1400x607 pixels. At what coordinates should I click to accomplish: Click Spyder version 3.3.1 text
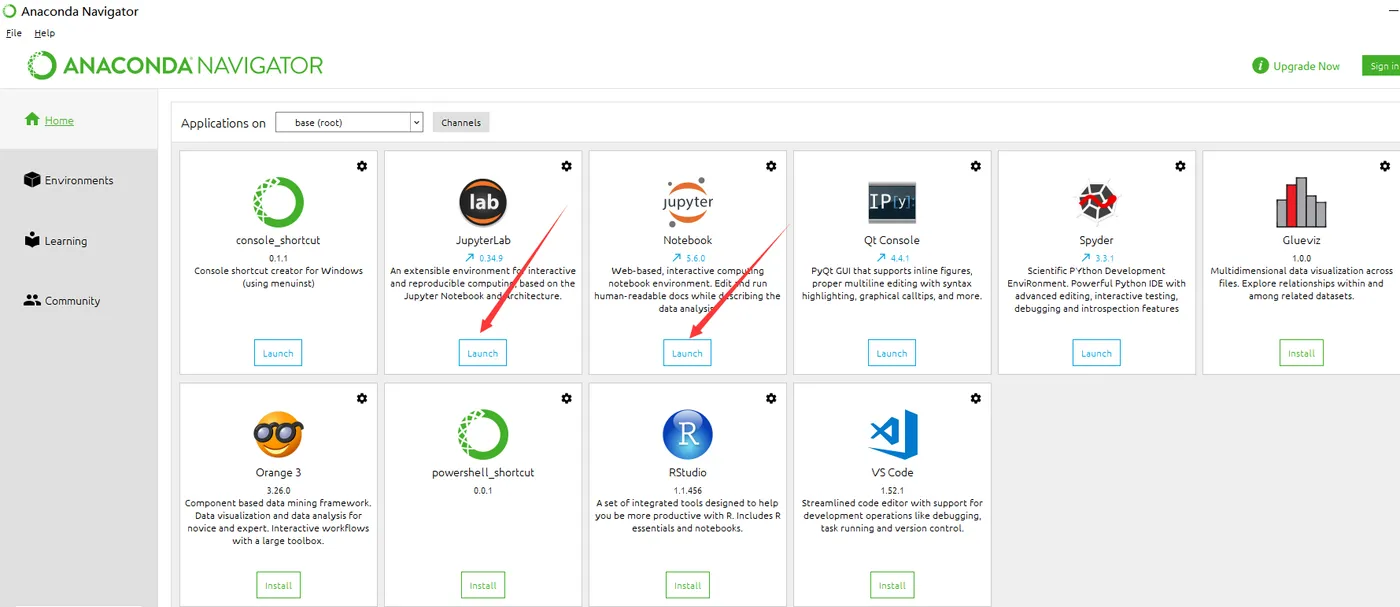pyautogui.click(x=1104, y=258)
